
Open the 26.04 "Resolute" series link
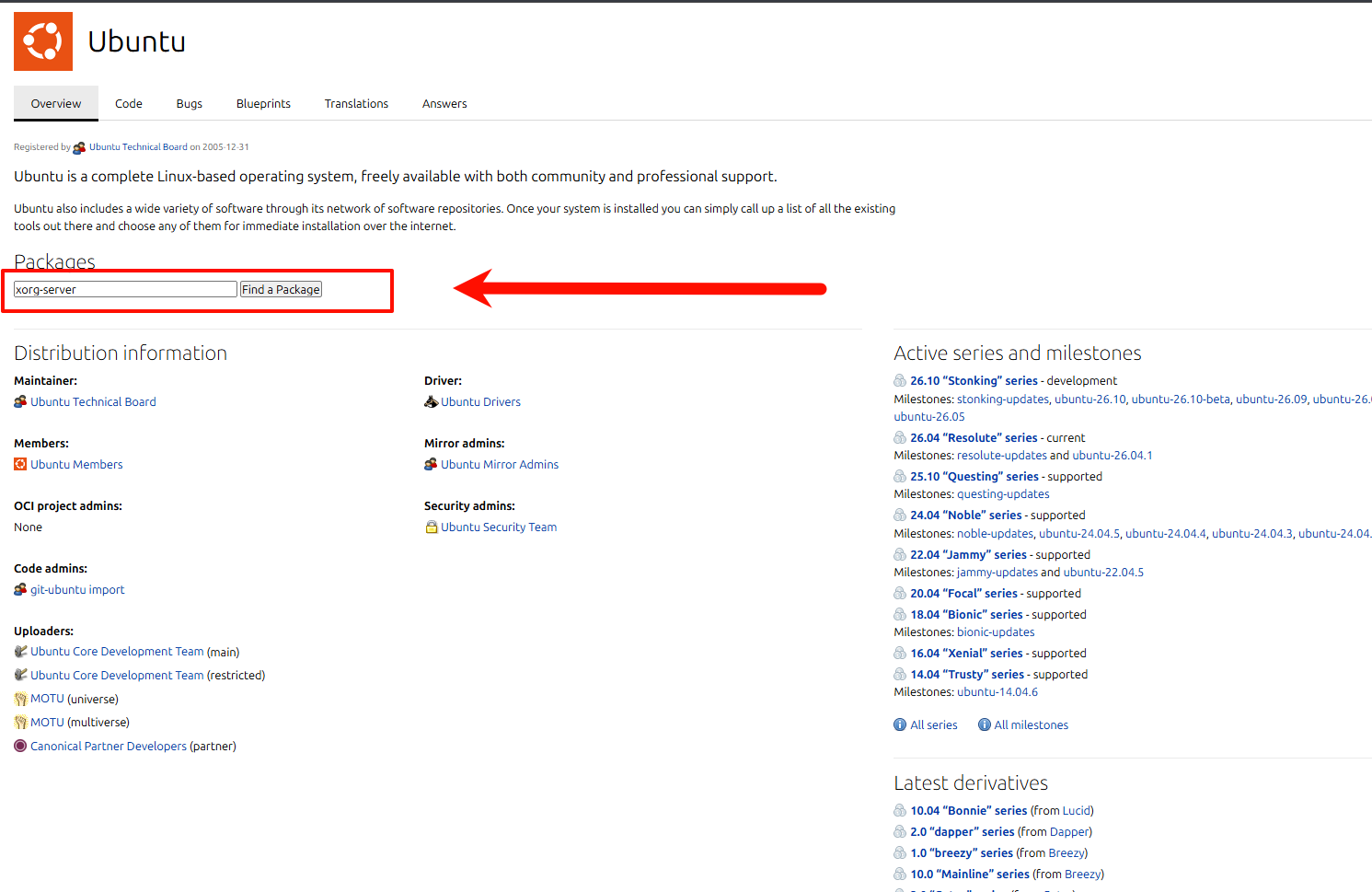(974, 437)
